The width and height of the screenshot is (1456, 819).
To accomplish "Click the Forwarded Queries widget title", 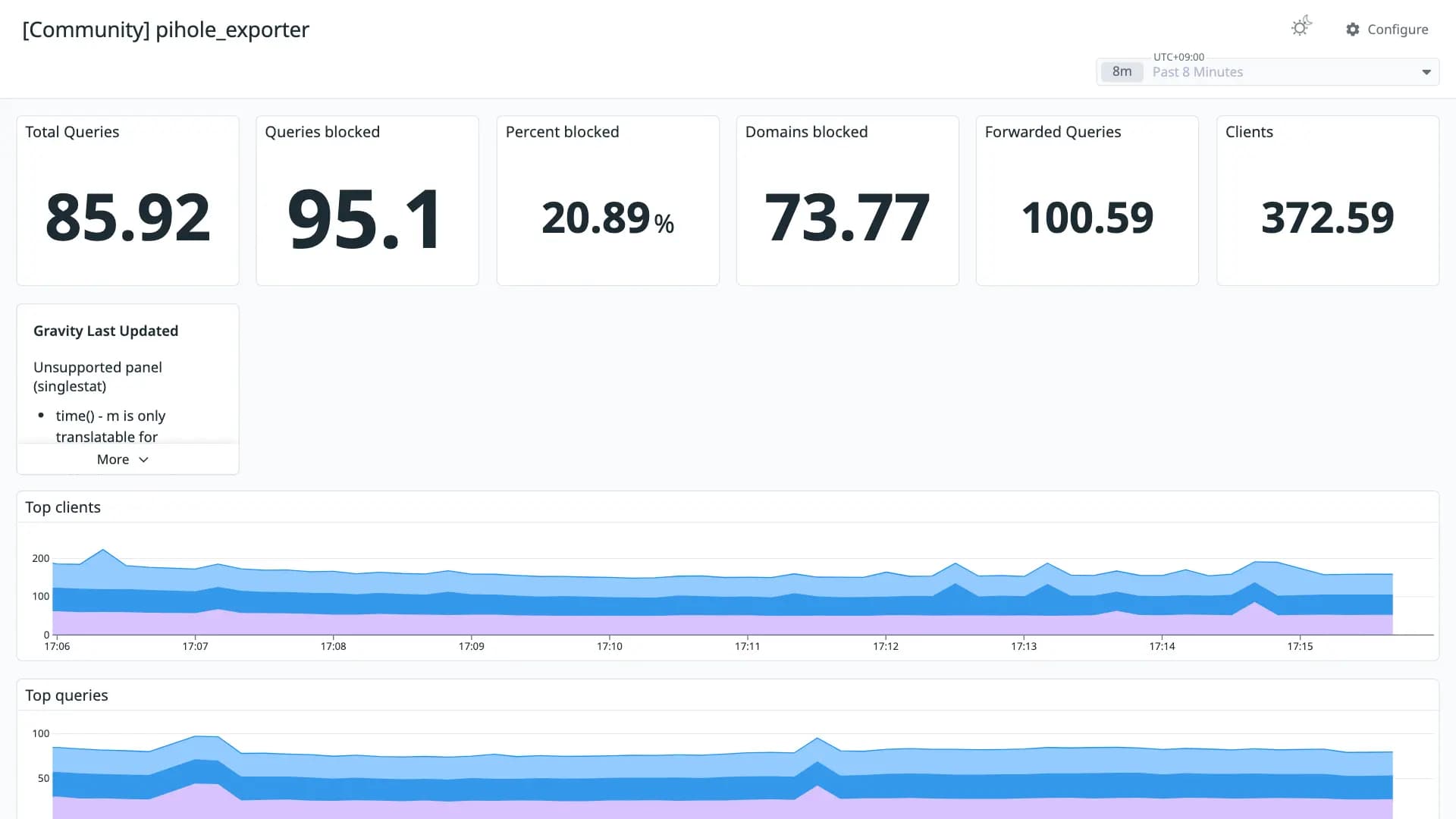I will tap(1053, 132).
